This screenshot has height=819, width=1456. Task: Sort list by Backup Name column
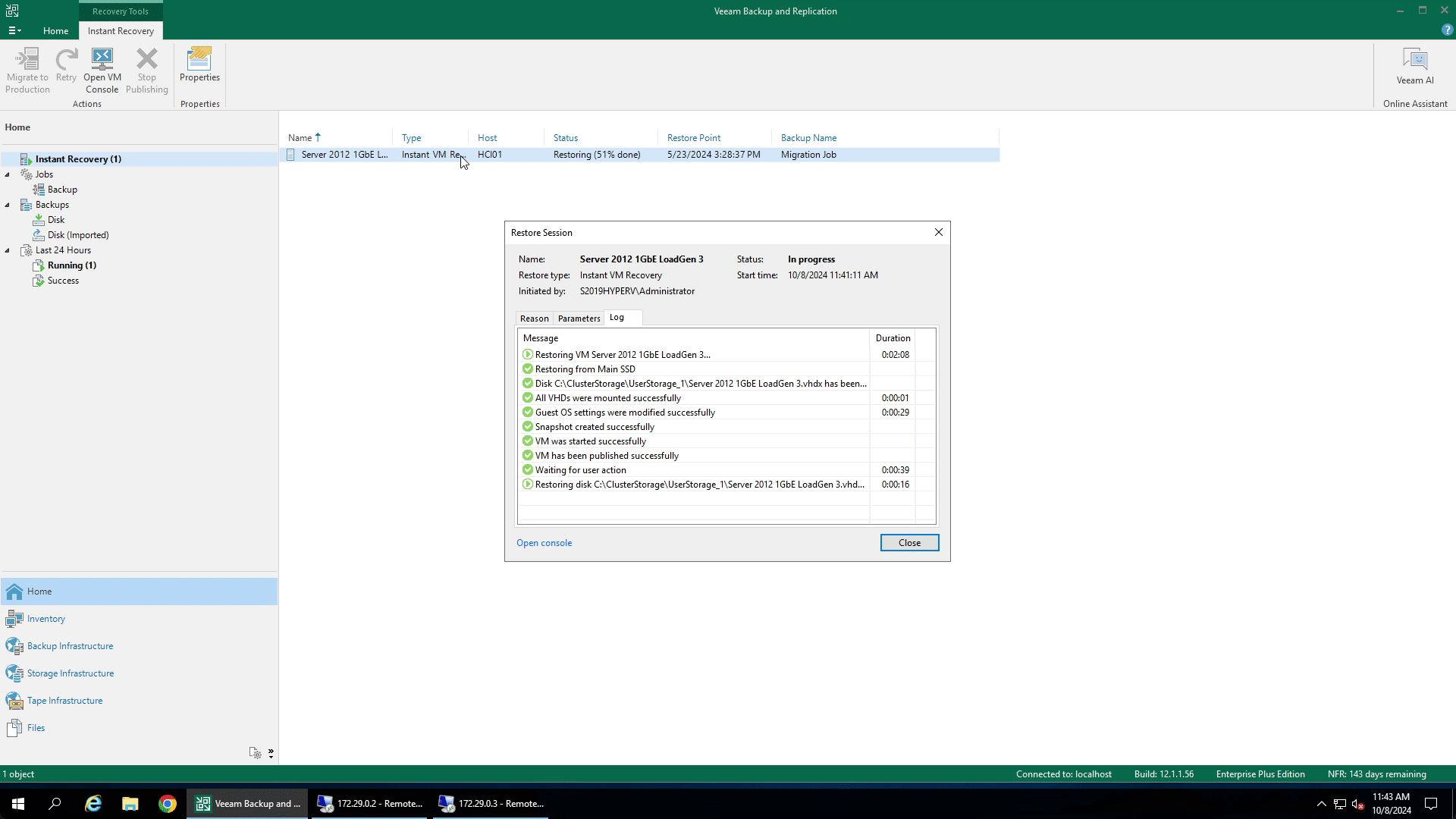885,138
